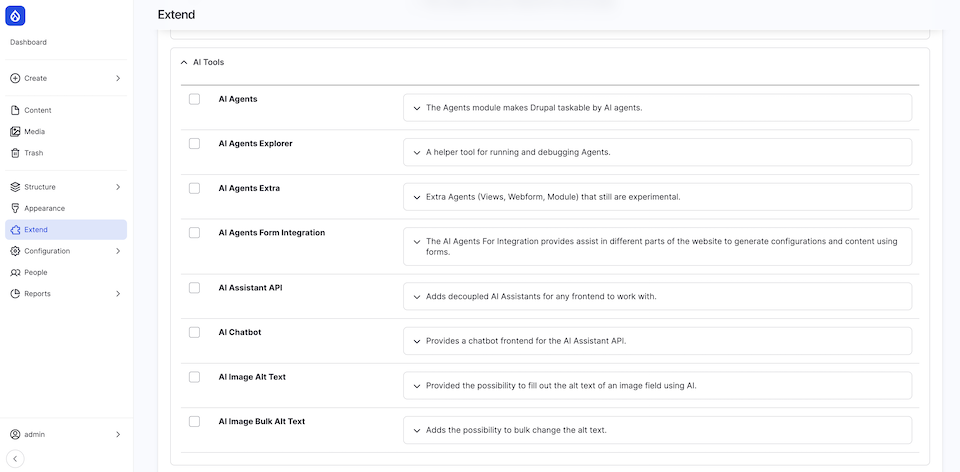
Task: Expand AI Agents Explorer description details
Action: (x=417, y=152)
